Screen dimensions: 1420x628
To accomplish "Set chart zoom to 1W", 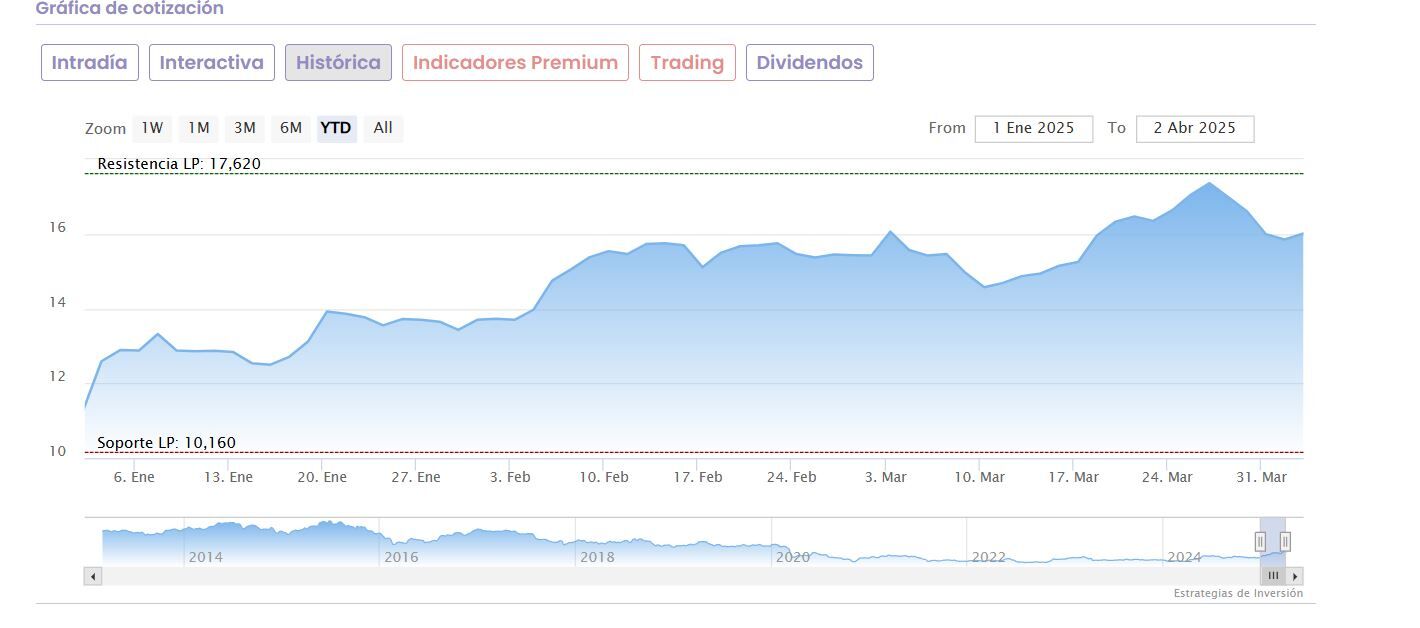I will coord(152,128).
